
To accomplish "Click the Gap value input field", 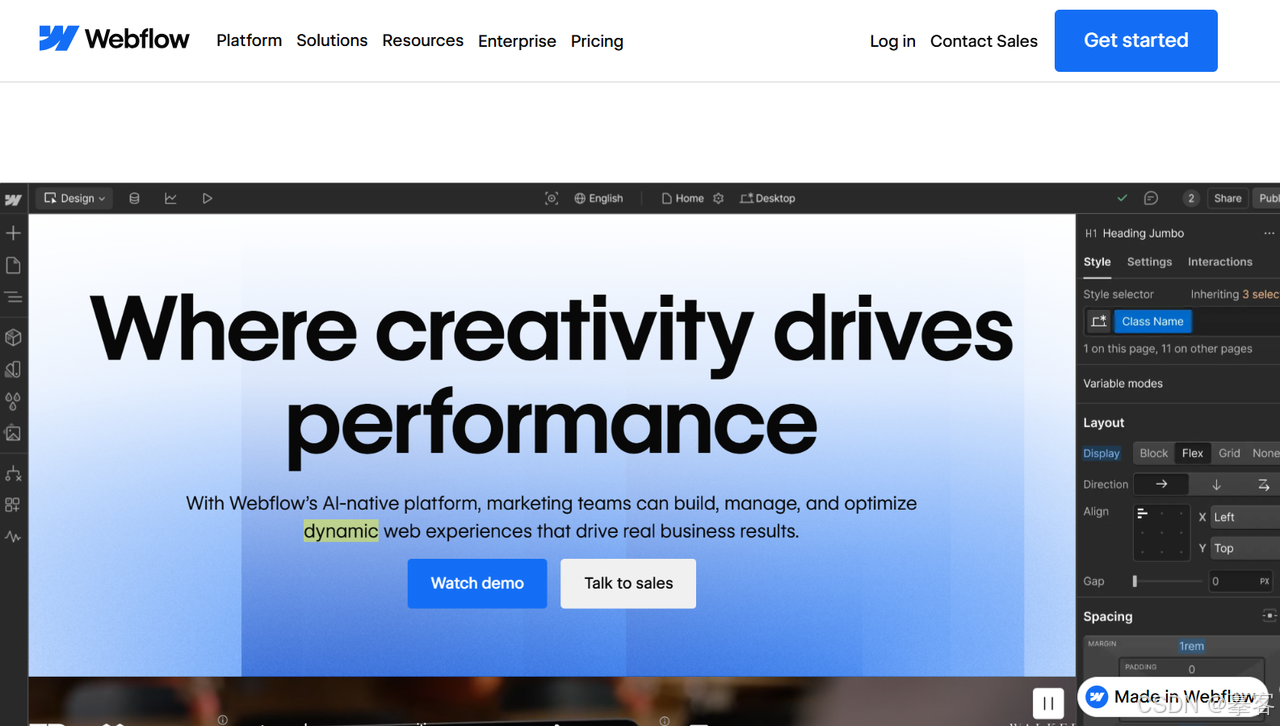I will (1242, 581).
